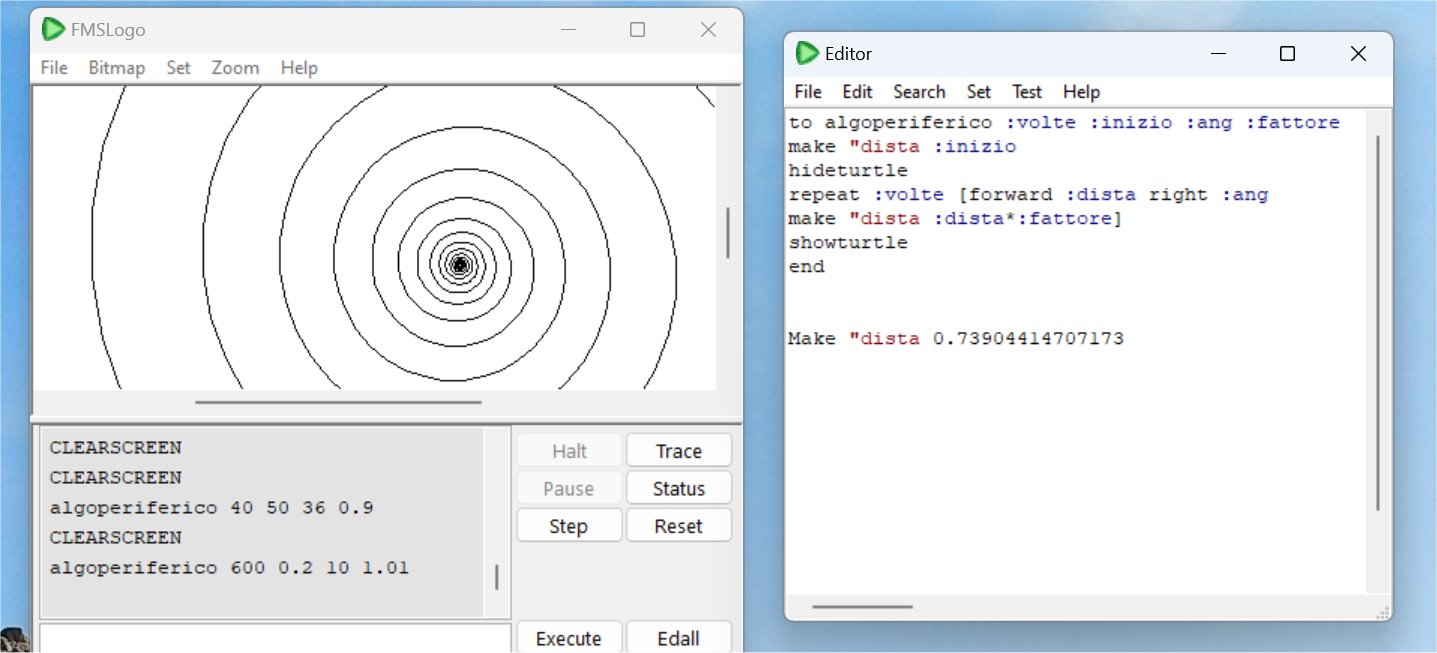This screenshot has width=1437, height=653.
Task: Open the Bitmap menu in FMSLogo
Action: pyautogui.click(x=117, y=68)
